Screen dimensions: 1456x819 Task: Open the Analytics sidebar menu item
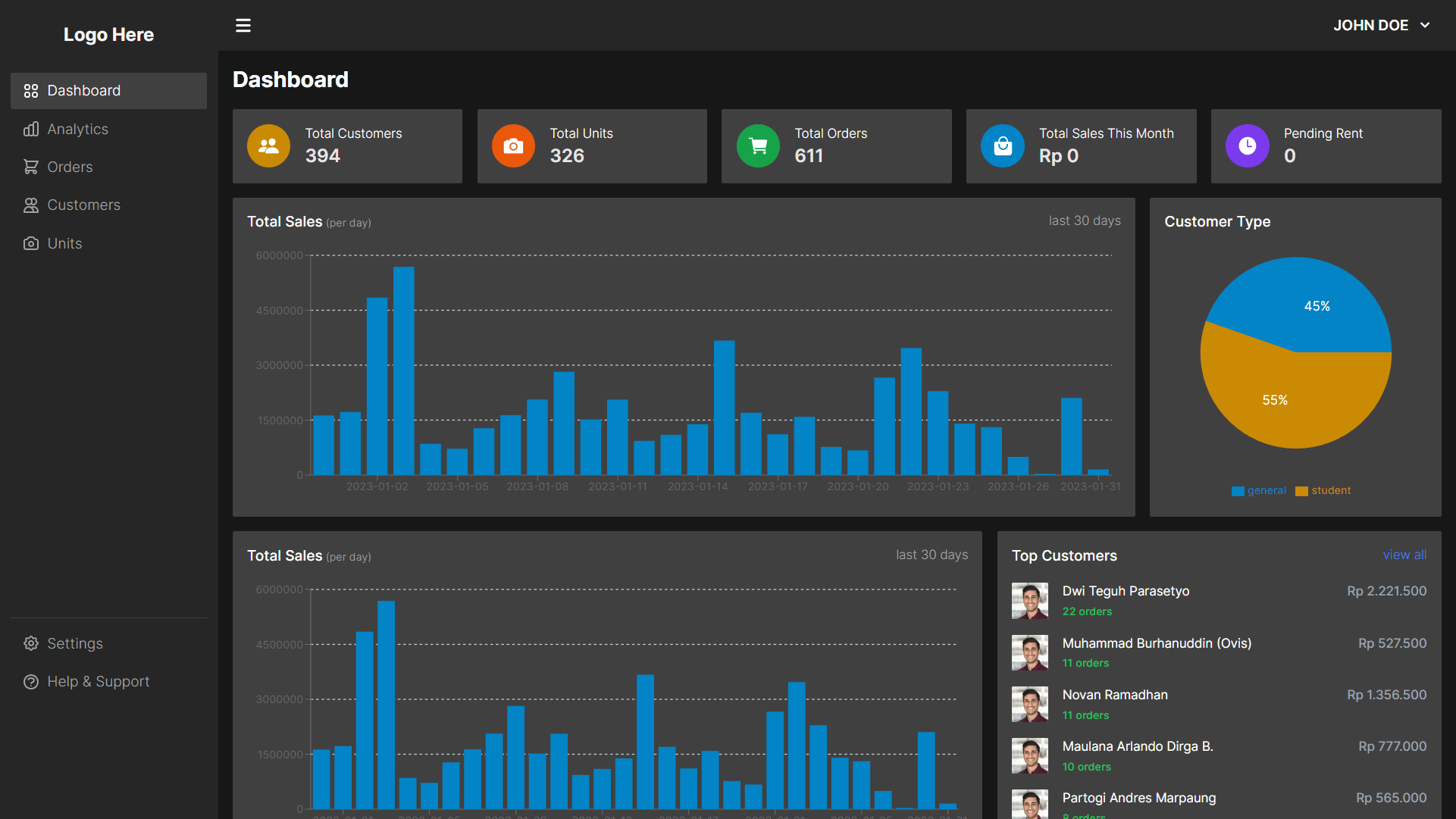77,130
